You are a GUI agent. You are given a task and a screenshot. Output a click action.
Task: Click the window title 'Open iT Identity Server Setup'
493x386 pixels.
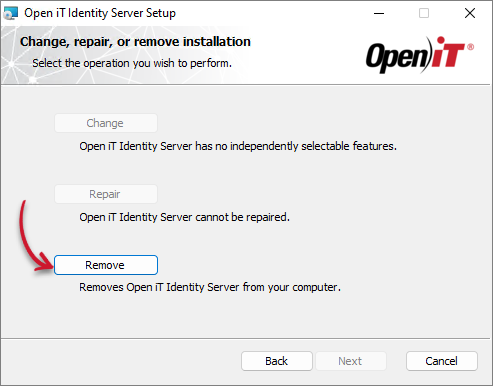click(x=100, y=13)
